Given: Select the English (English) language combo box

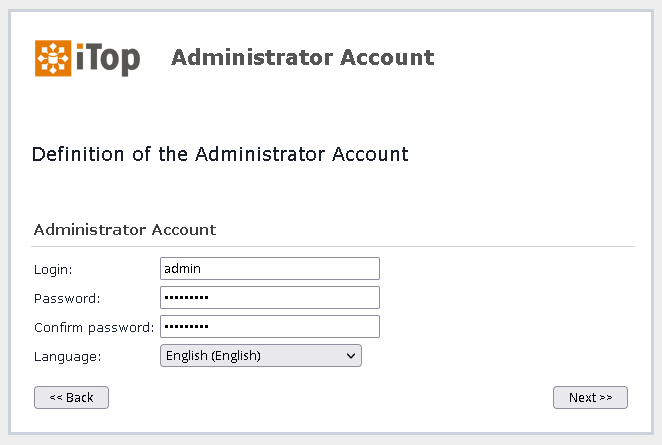Looking at the screenshot, I should tap(261, 355).
